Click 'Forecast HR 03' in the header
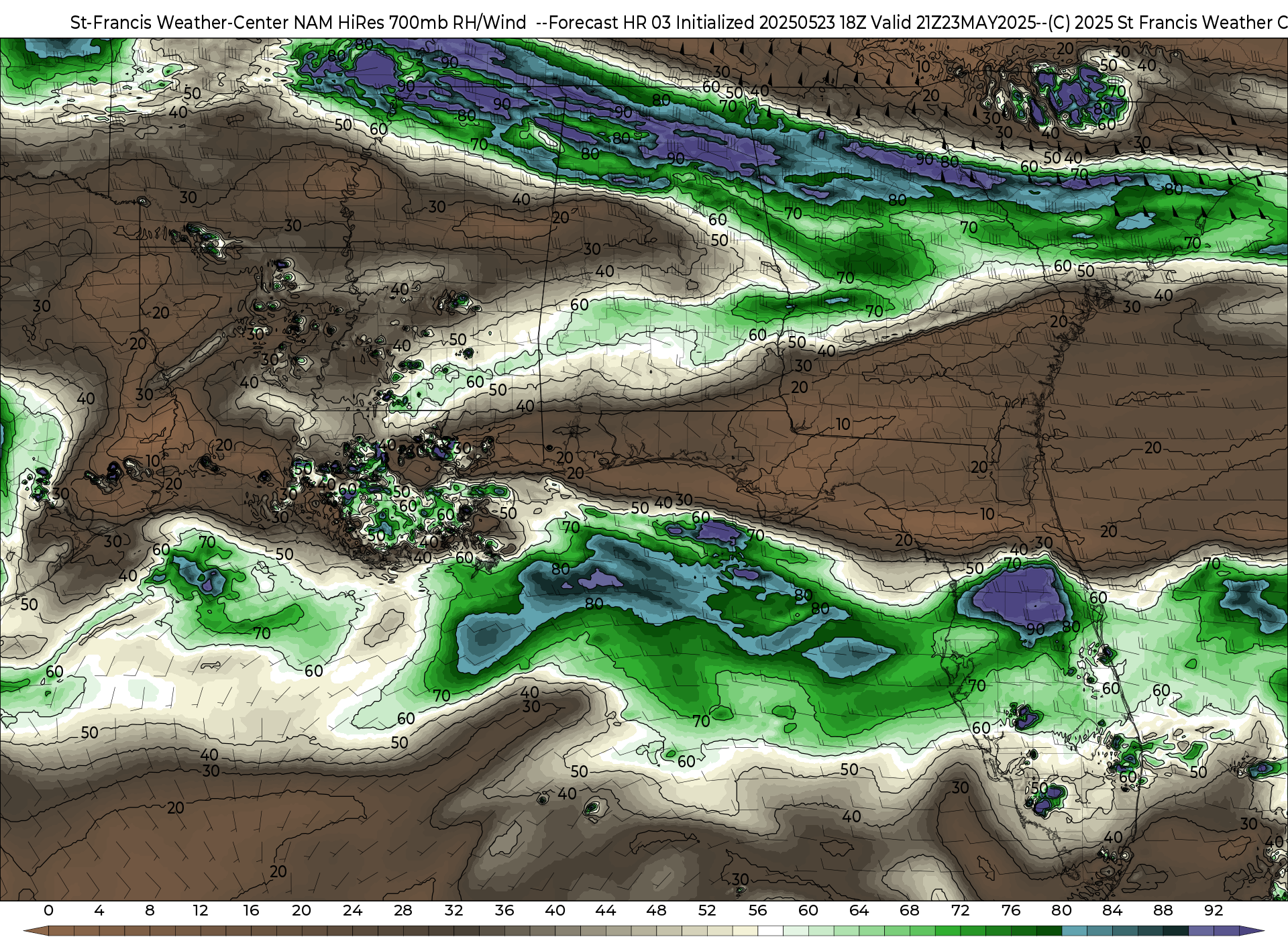Screen dimensions: 1288x939 click(x=609, y=22)
